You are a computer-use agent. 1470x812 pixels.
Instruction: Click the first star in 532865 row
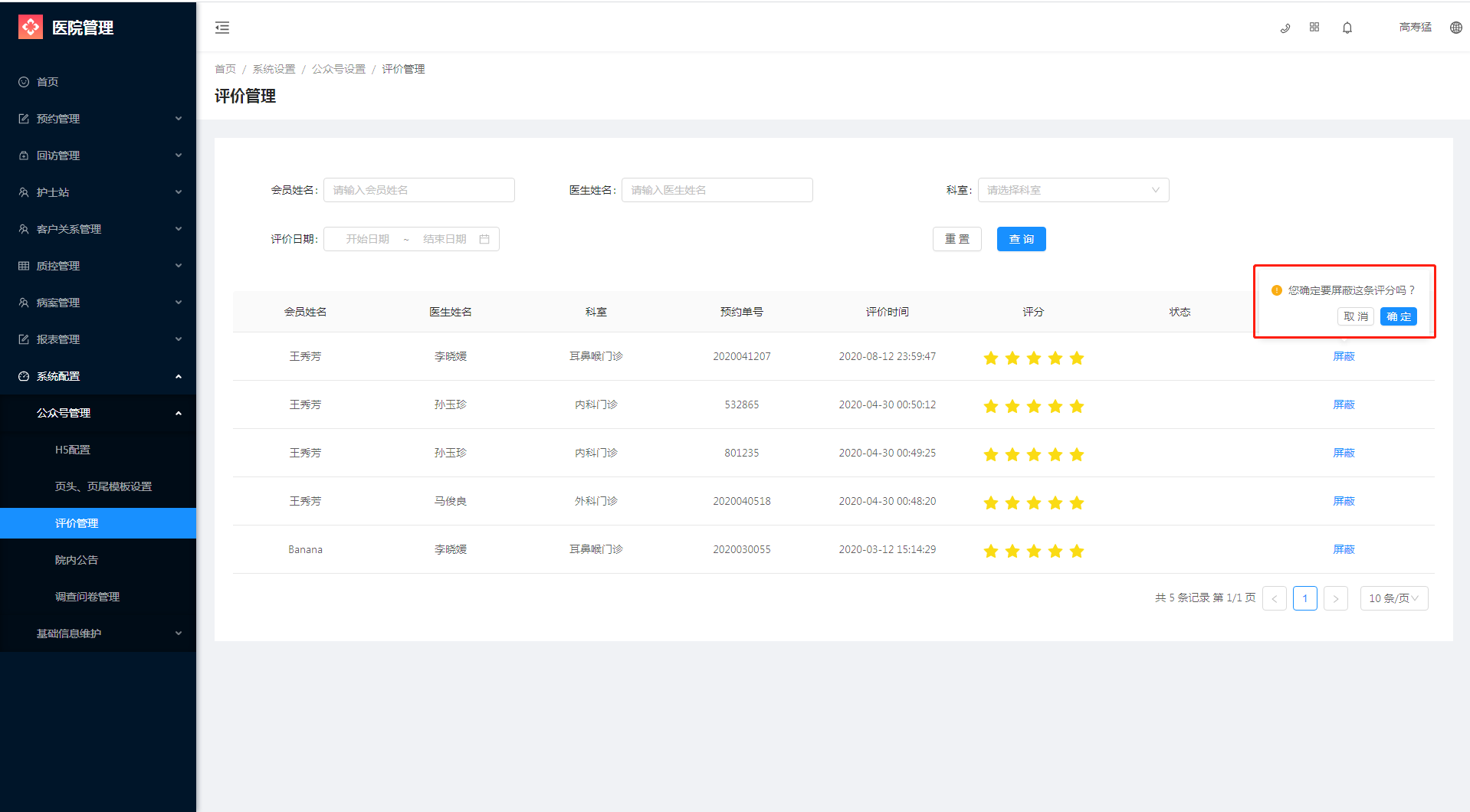coord(991,406)
